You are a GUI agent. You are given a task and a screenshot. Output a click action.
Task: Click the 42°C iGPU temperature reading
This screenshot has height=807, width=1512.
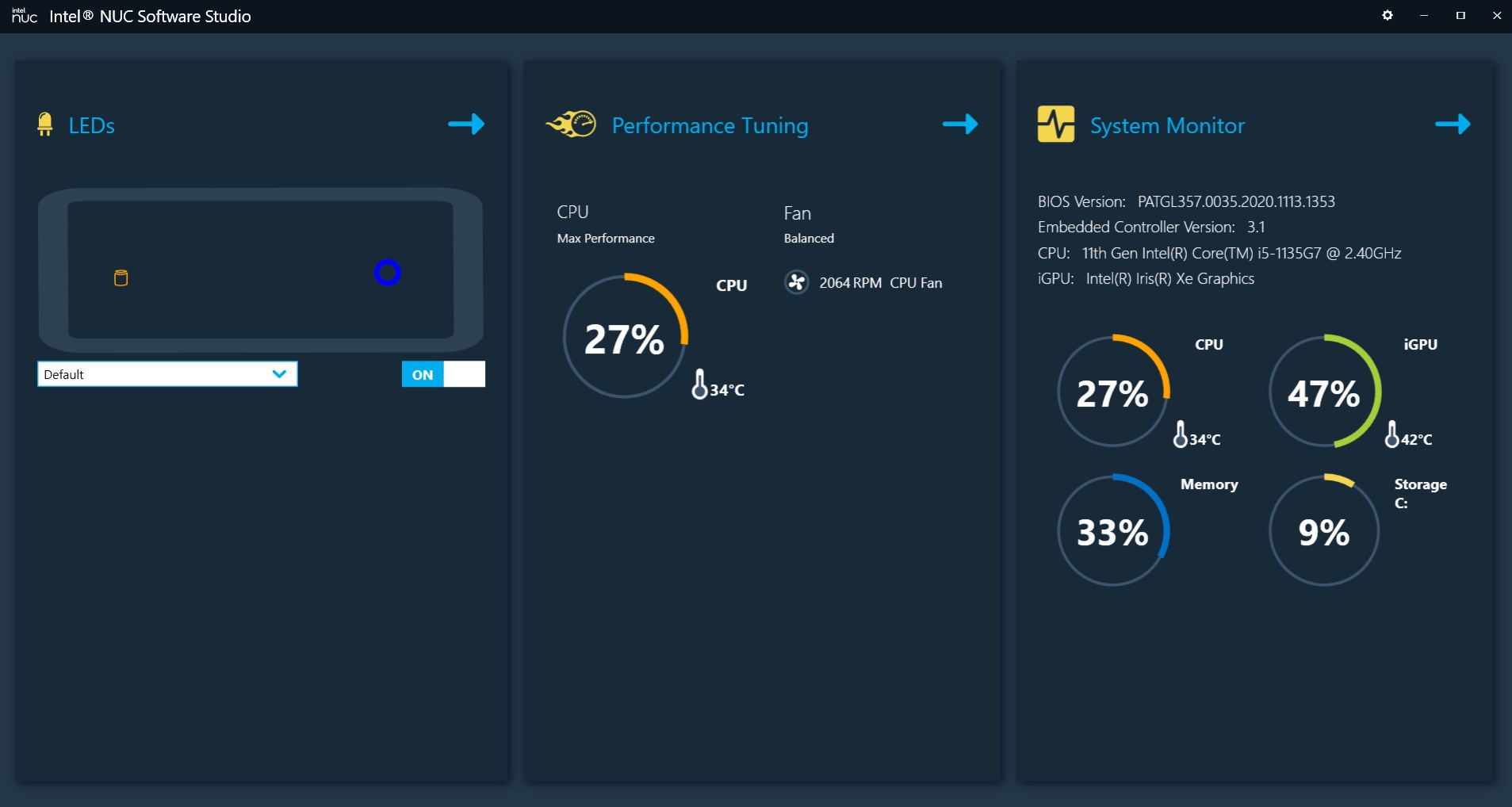[x=1417, y=439]
